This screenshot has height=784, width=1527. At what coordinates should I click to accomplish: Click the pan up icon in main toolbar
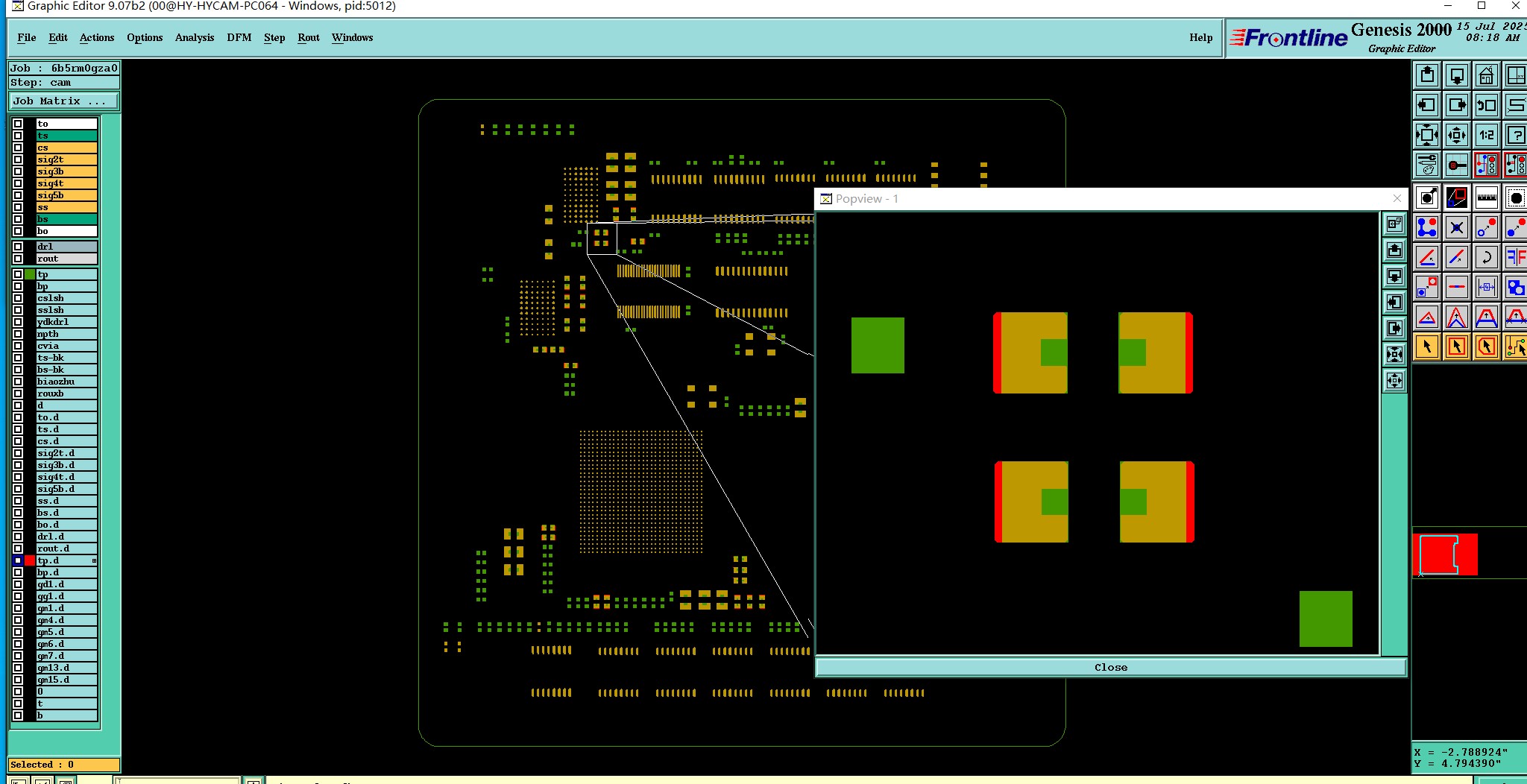tap(1427, 75)
